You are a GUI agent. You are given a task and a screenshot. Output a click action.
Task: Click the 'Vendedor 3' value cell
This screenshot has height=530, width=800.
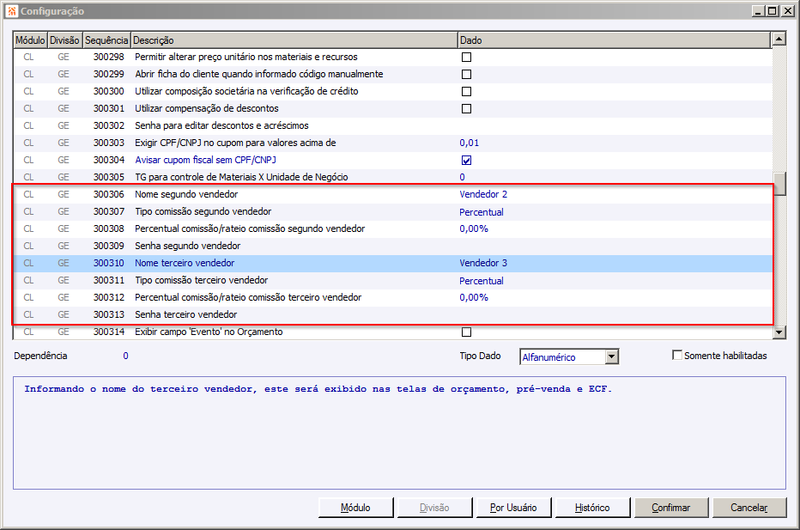[483, 263]
